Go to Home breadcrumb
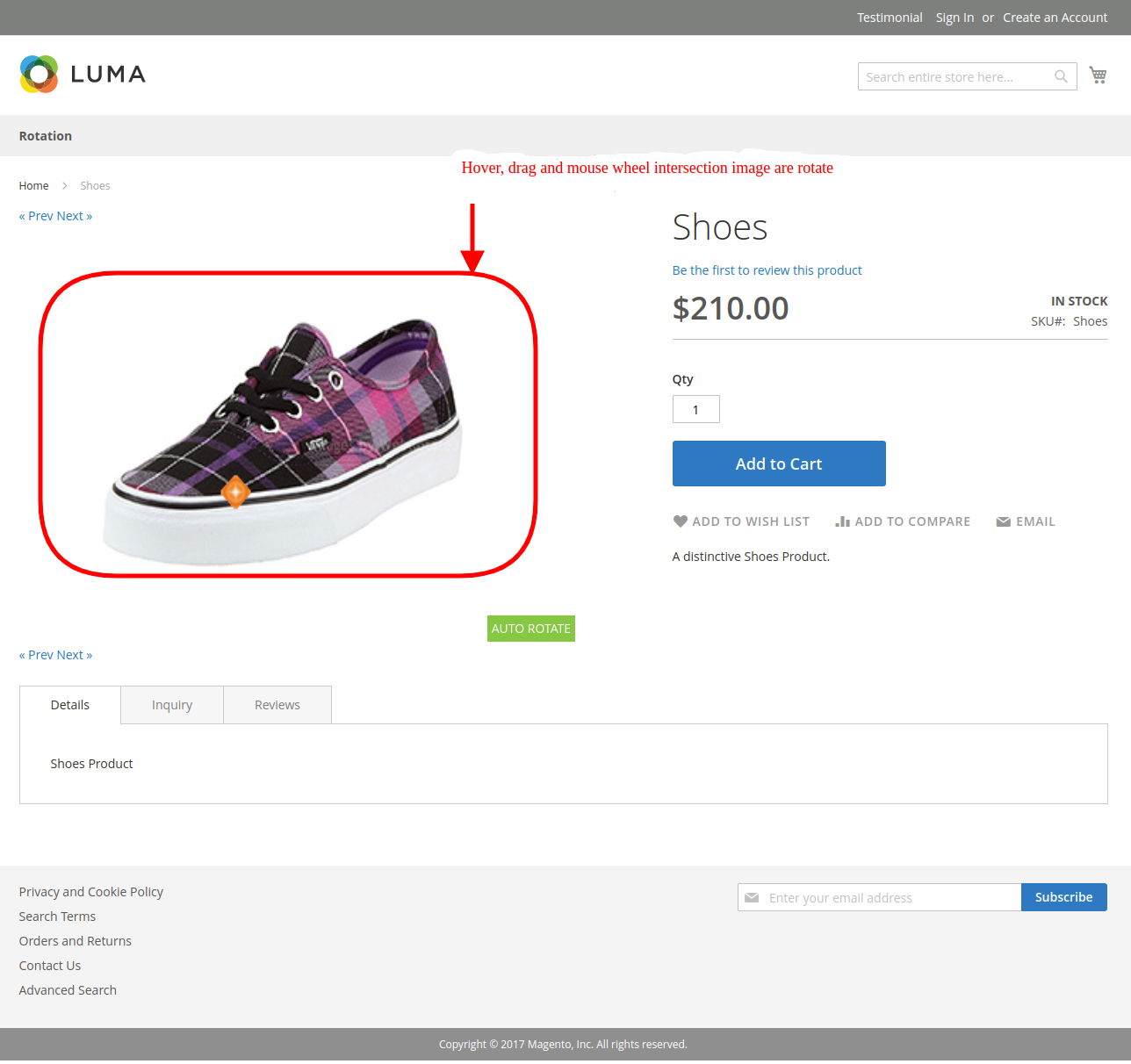The height and width of the screenshot is (1064, 1131). 34,186
